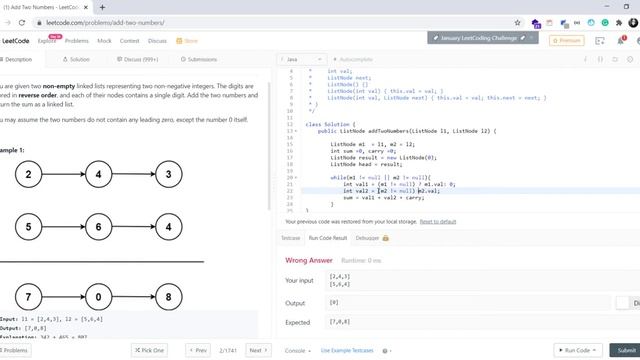Open the Chrome profile avatar
The height and width of the screenshot is (360, 640).
pyautogui.click(x=633, y=23)
